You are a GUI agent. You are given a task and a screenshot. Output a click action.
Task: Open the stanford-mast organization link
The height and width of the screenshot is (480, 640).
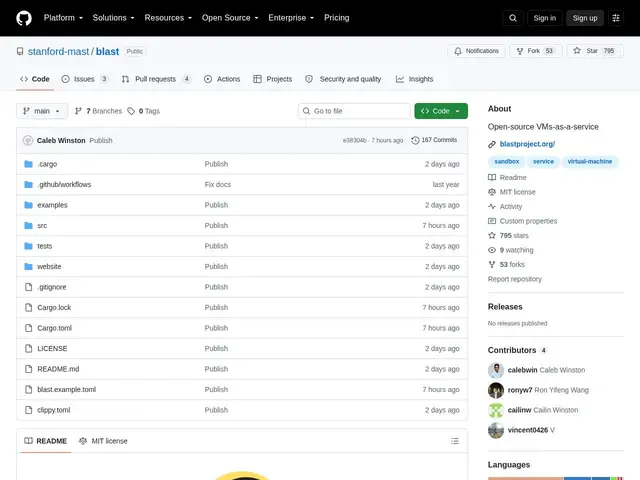click(58, 51)
